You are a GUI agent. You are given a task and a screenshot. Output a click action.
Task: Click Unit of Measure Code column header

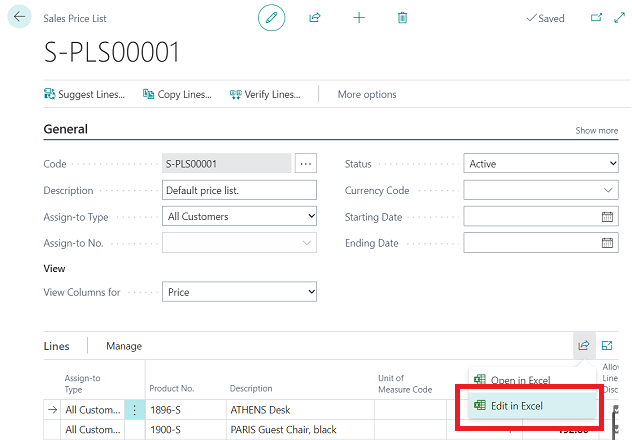coord(405,384)
